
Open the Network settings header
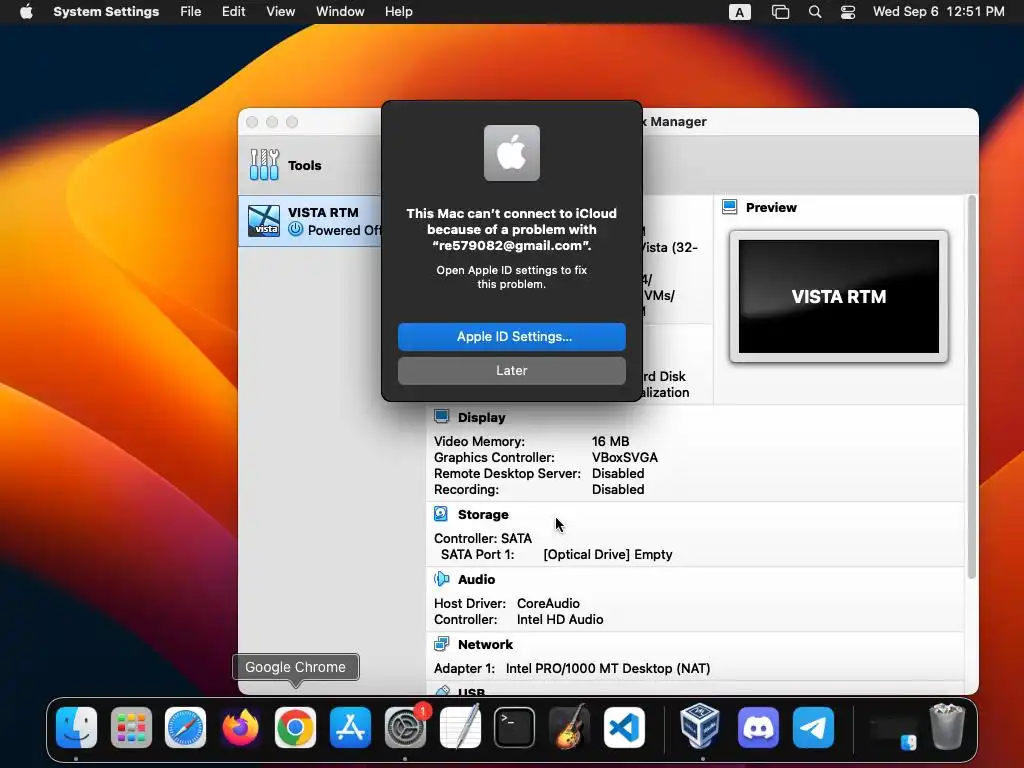point(485,645)
